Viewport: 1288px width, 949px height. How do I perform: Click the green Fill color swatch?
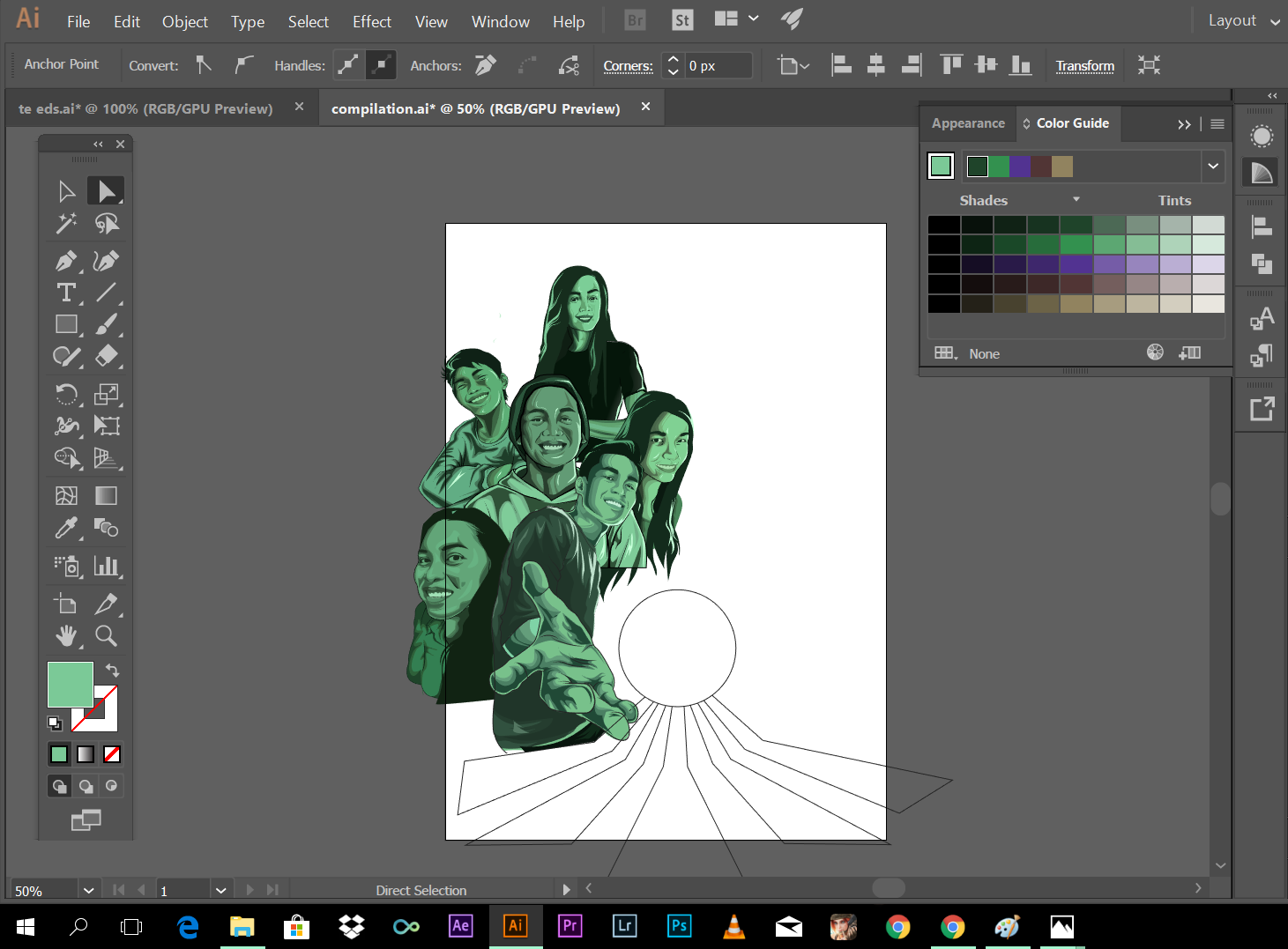click(x=70, y=684)
